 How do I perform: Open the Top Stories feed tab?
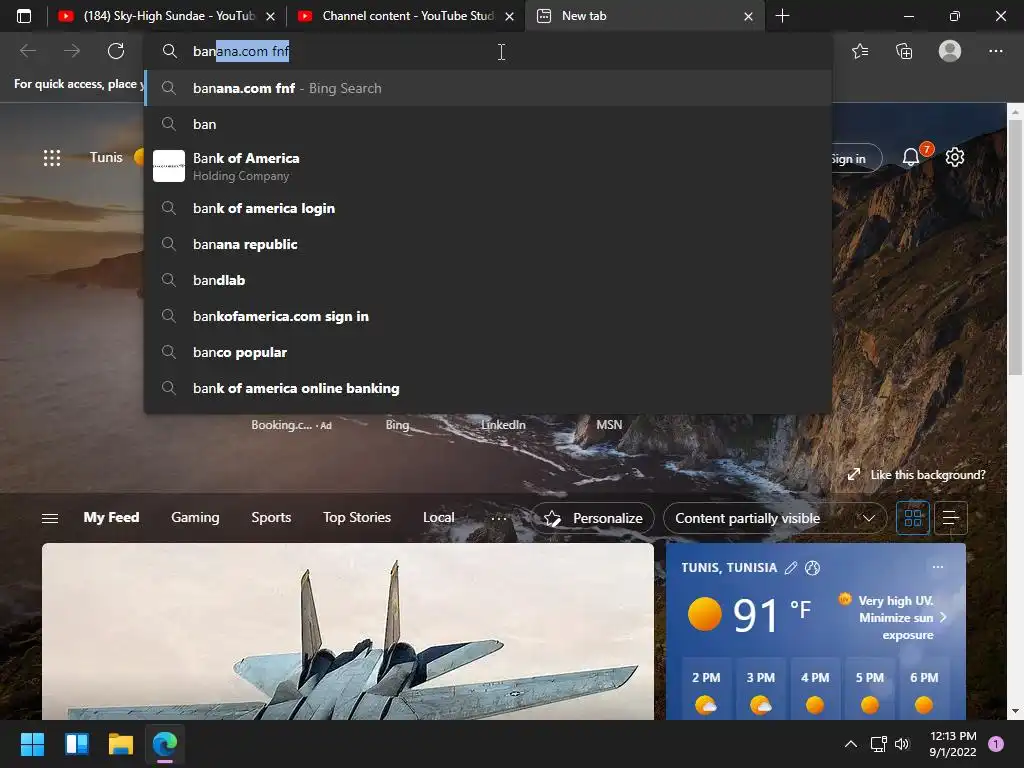click(357, 517)
